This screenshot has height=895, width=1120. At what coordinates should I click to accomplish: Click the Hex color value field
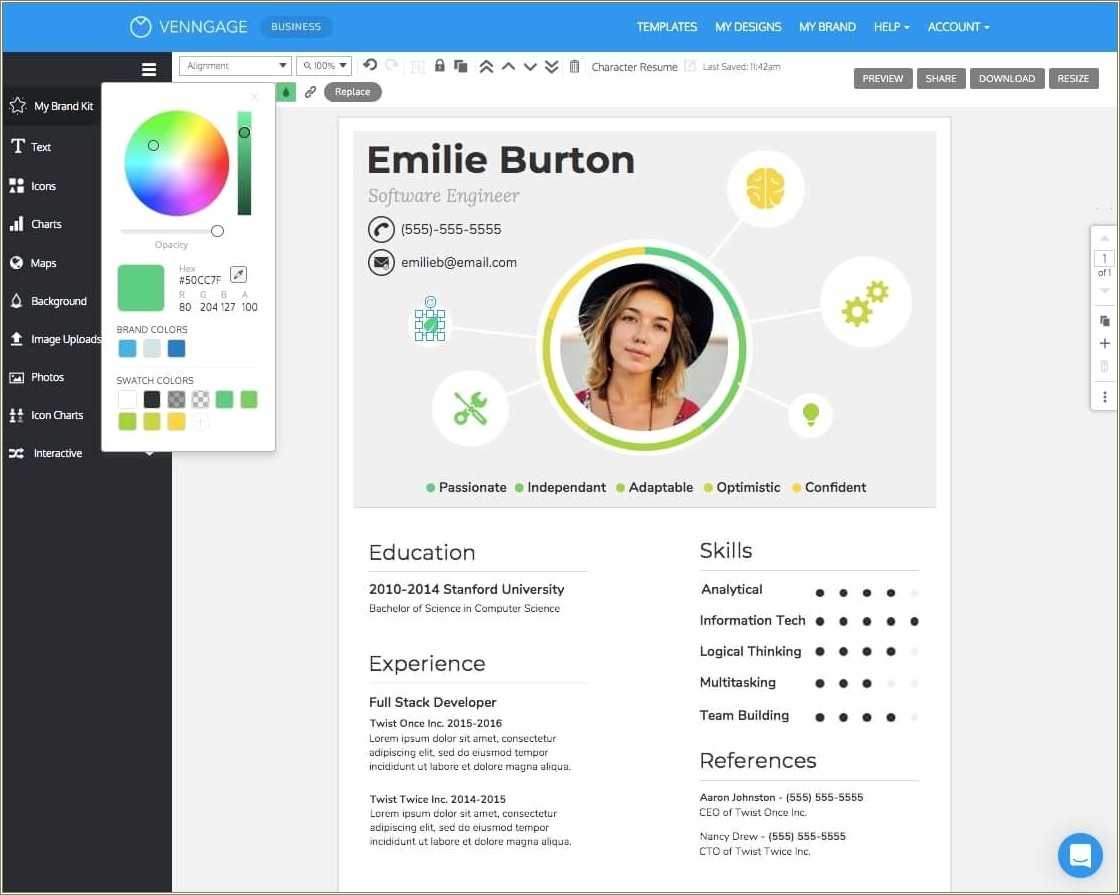coord(199,281)
